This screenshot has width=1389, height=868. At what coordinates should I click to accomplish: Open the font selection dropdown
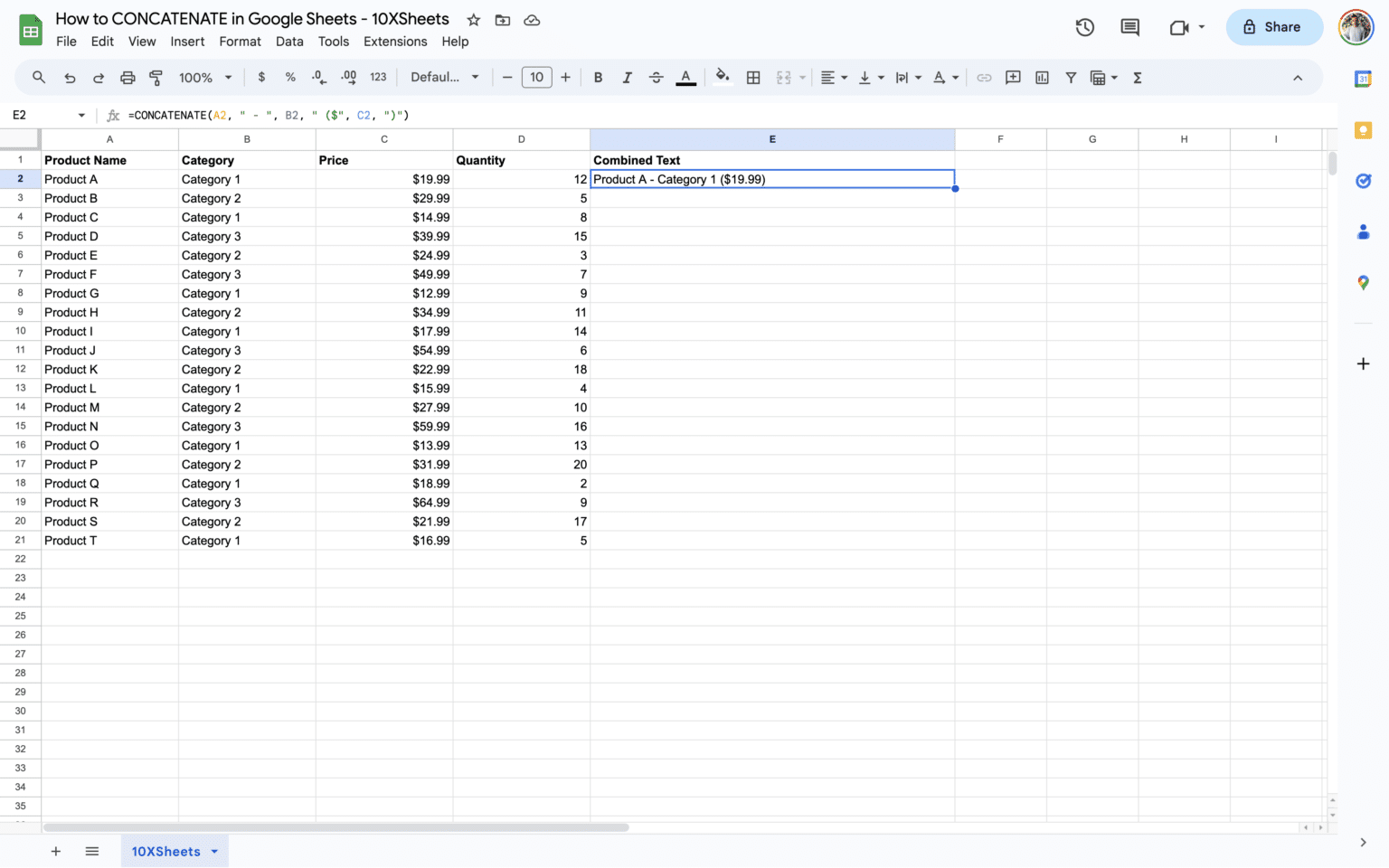[444, 77]
